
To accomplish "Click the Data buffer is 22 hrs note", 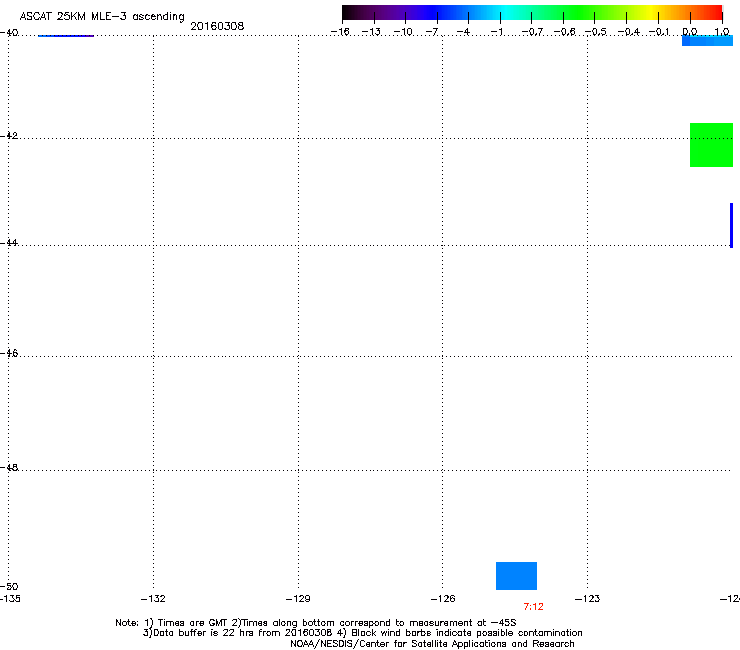I will coord(362,633).
